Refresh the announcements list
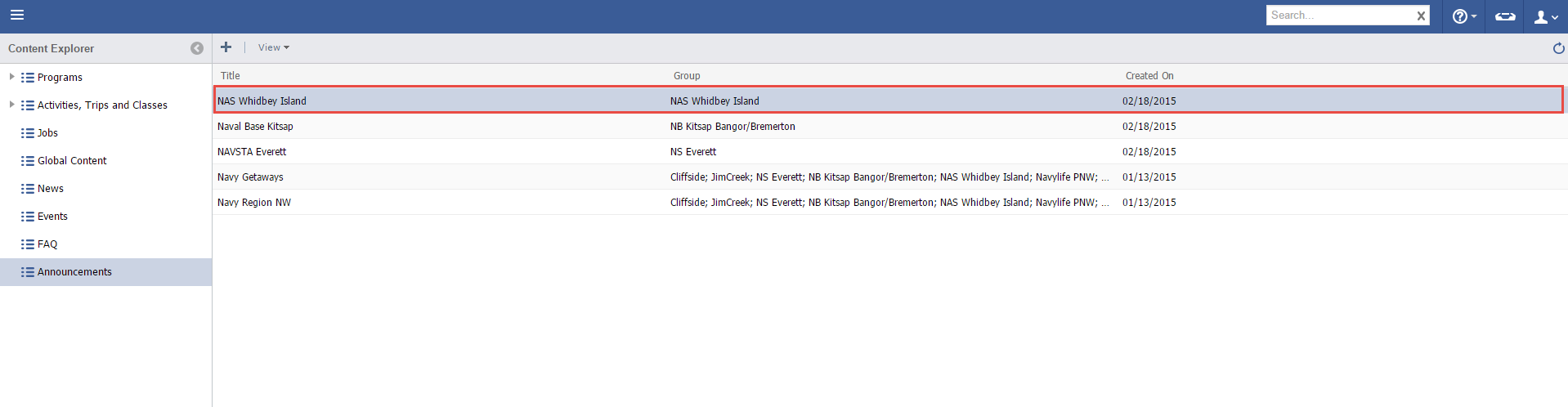1568x407 pixels. 1558,48
